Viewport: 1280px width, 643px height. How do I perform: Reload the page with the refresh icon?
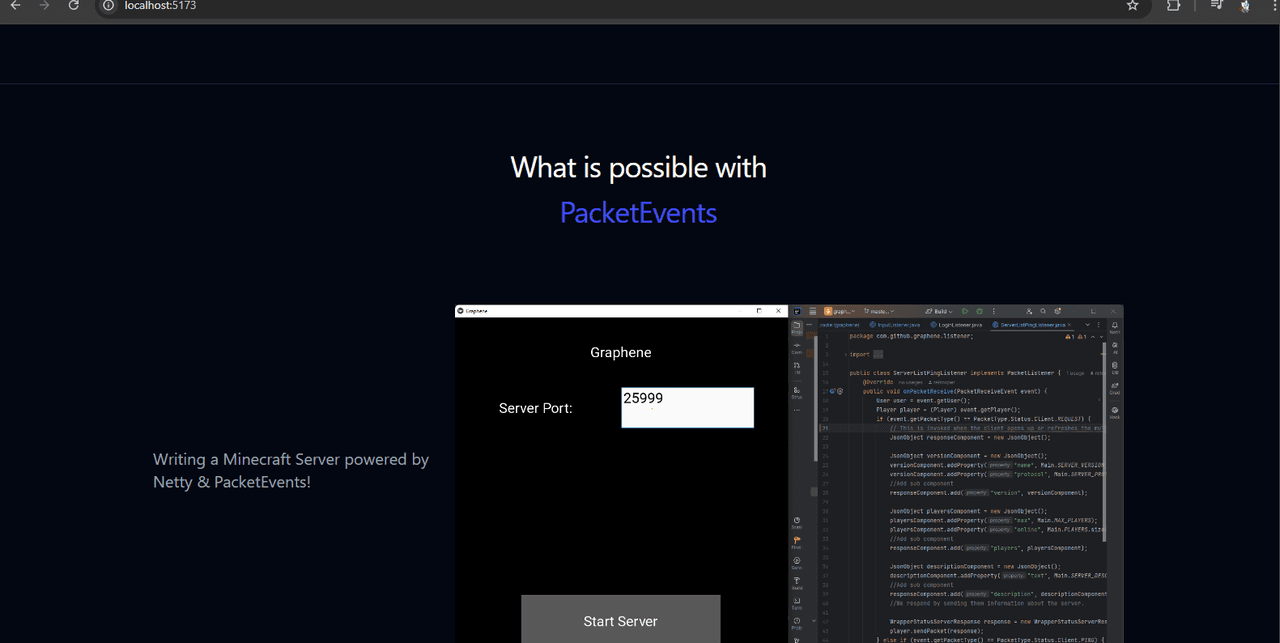coord(73,6)
